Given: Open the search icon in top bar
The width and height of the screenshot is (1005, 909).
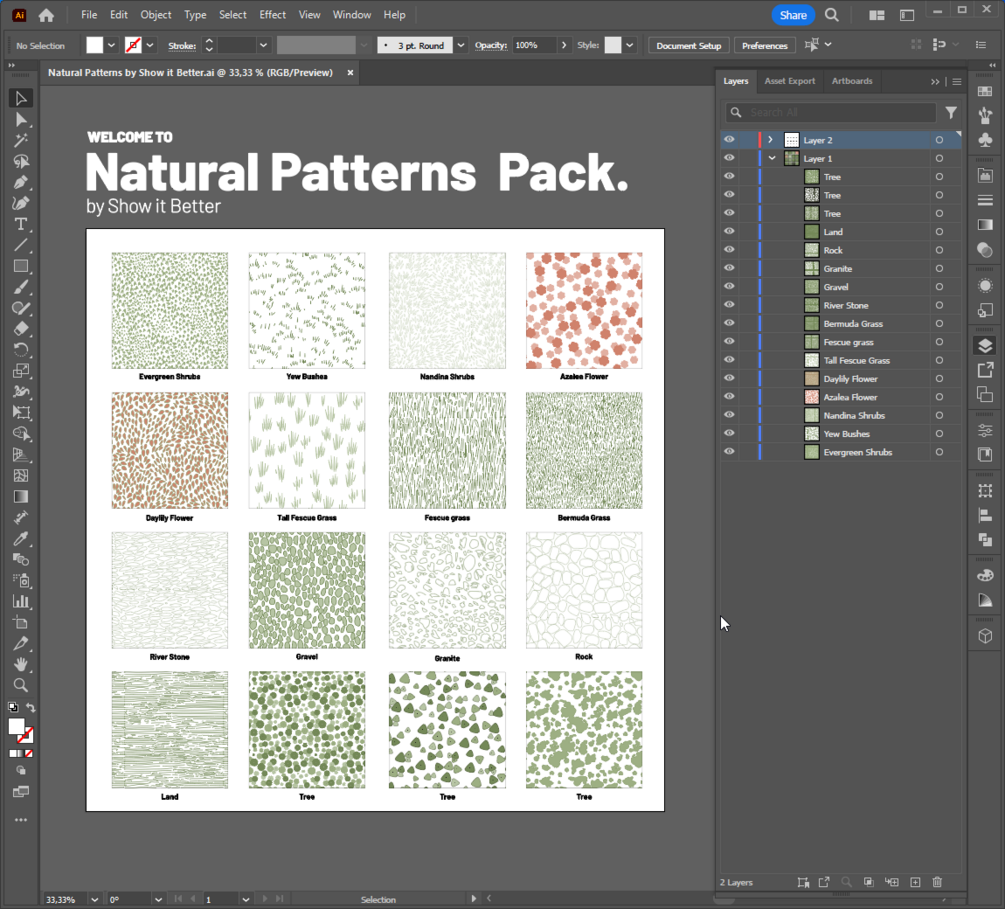Looking at the screenshot, I should point(832,15).
